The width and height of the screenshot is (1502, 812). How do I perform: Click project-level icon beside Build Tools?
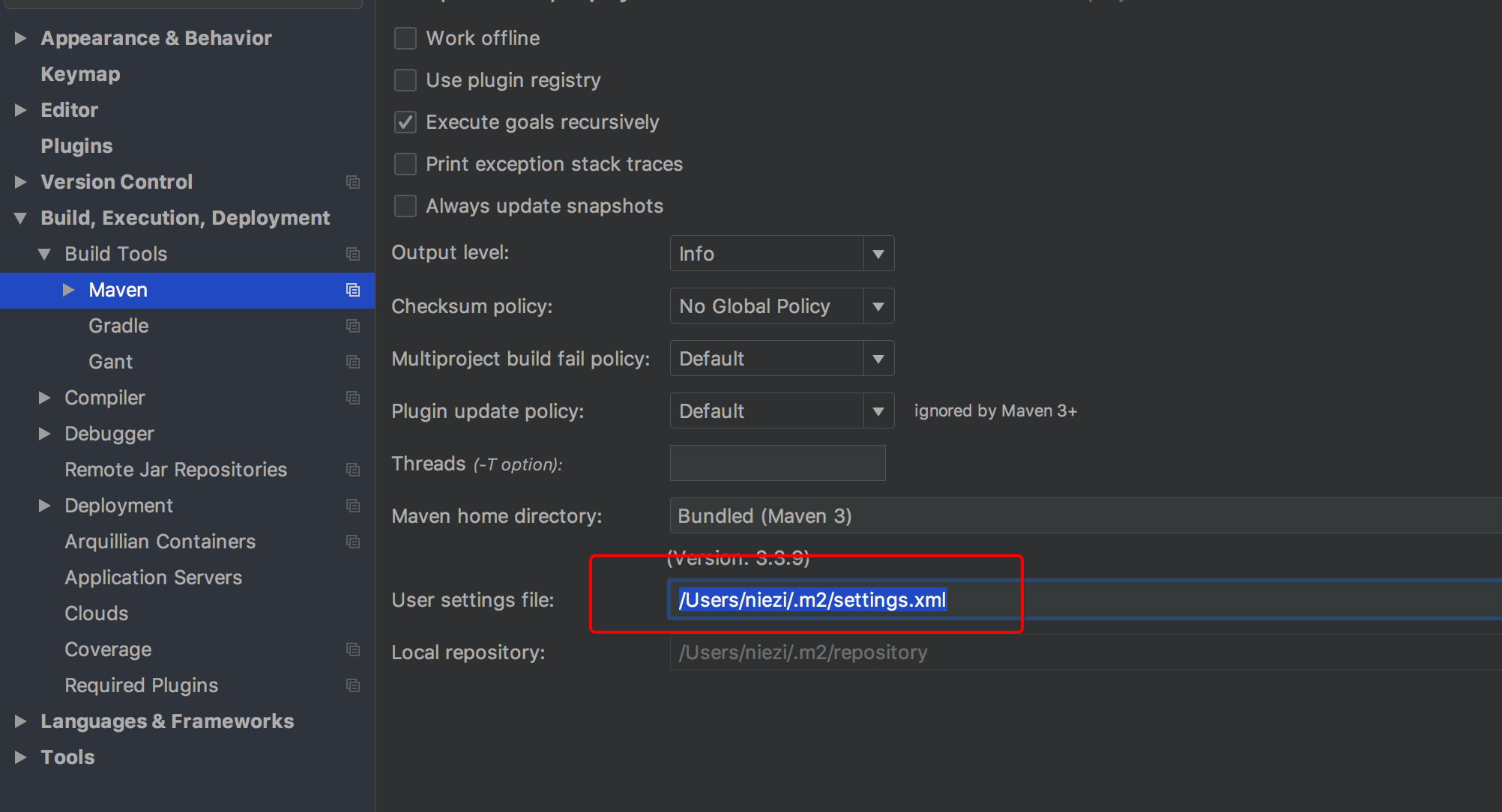(353, 254)
